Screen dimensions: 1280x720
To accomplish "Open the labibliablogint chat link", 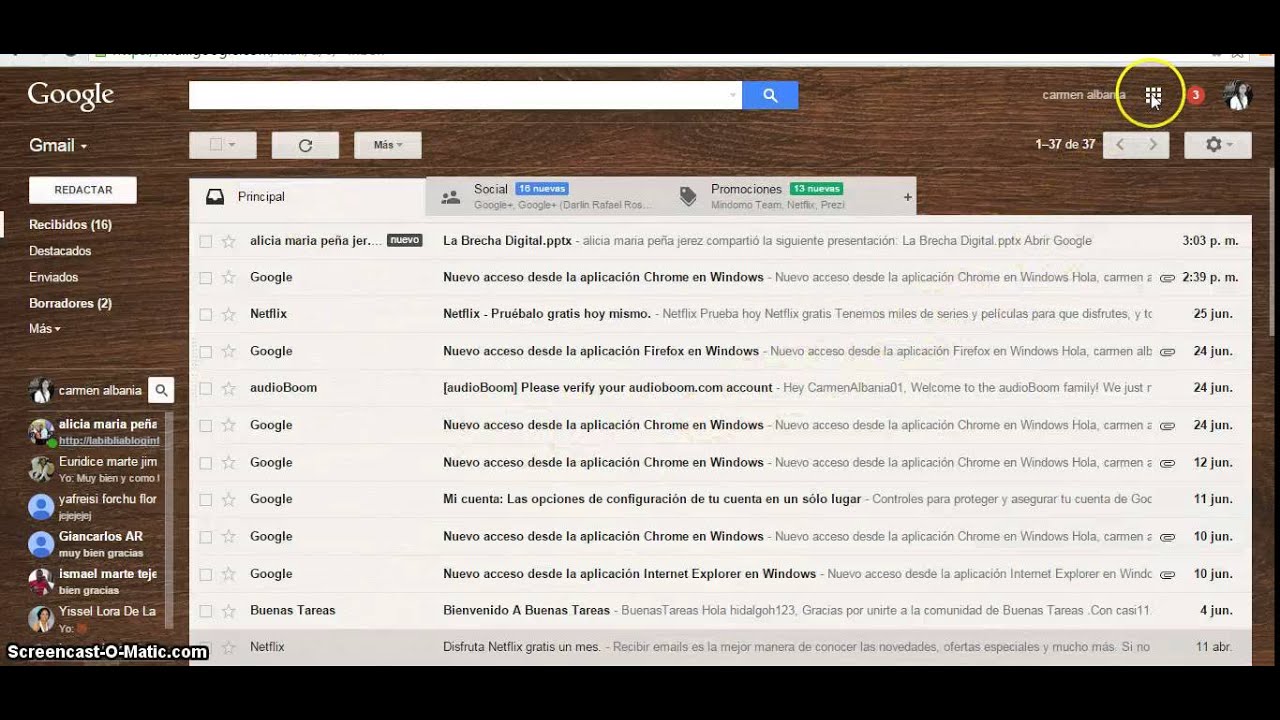I will click(x=109, y=441).
